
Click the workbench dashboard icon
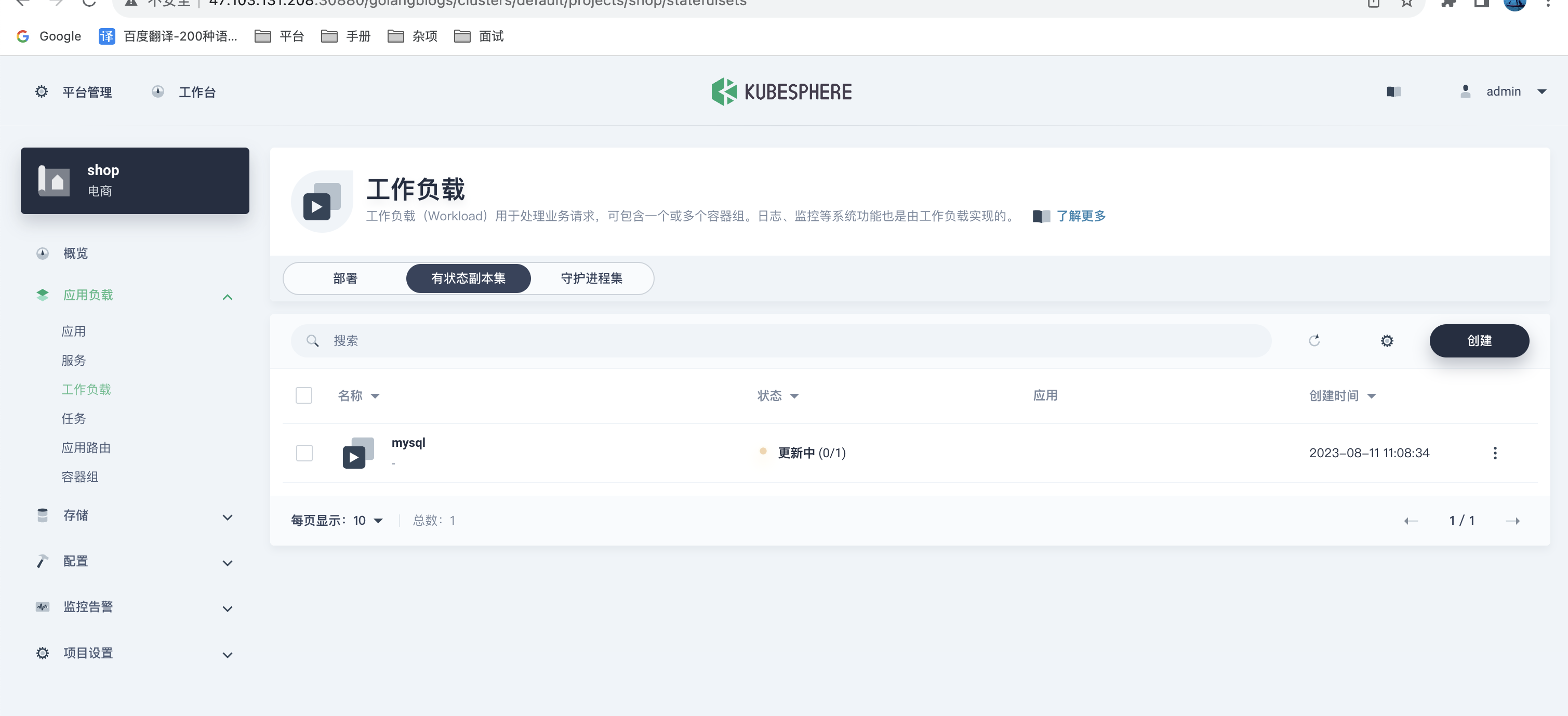point(157,91)
